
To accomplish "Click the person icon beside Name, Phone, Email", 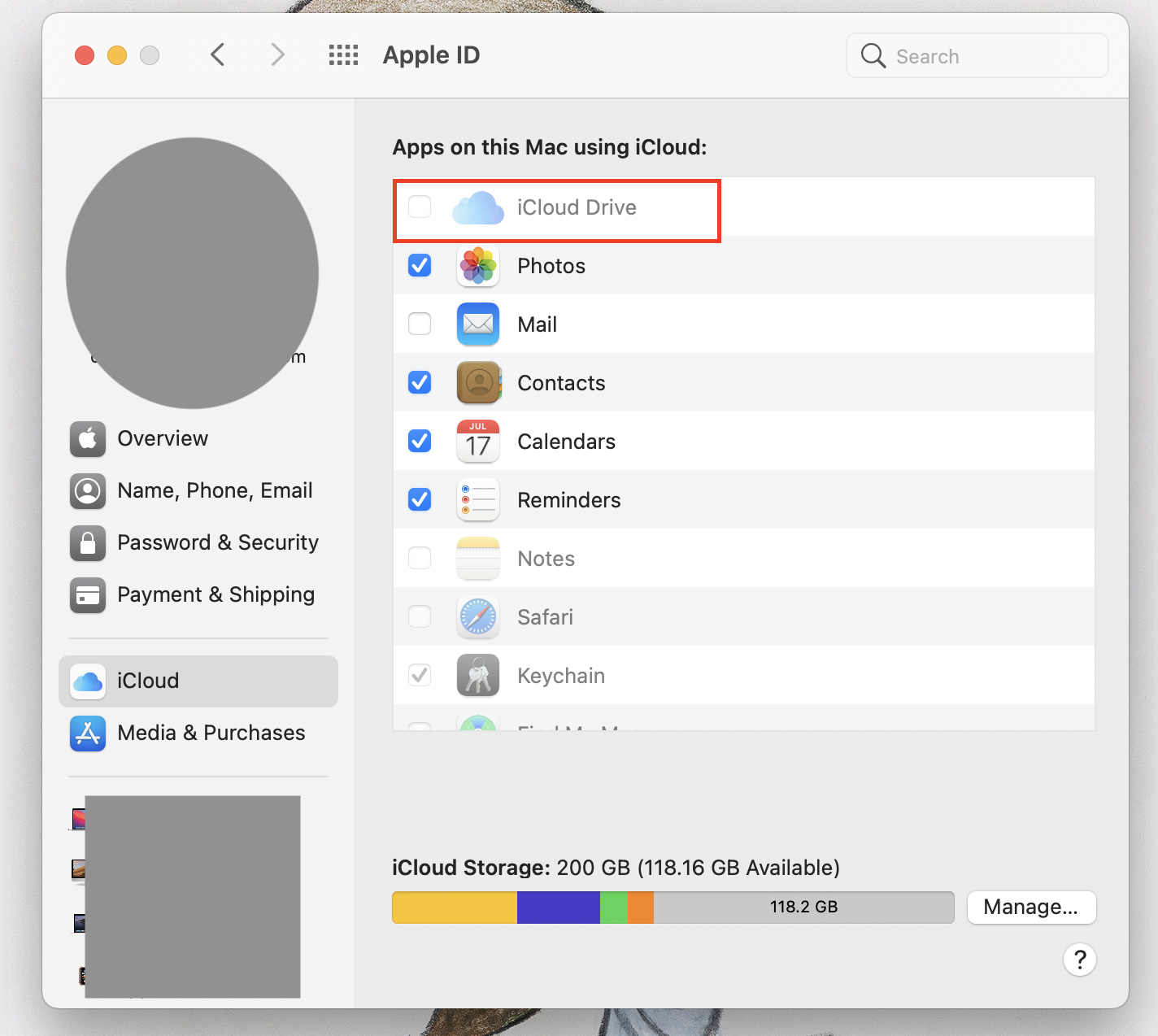I will [88, 491].
